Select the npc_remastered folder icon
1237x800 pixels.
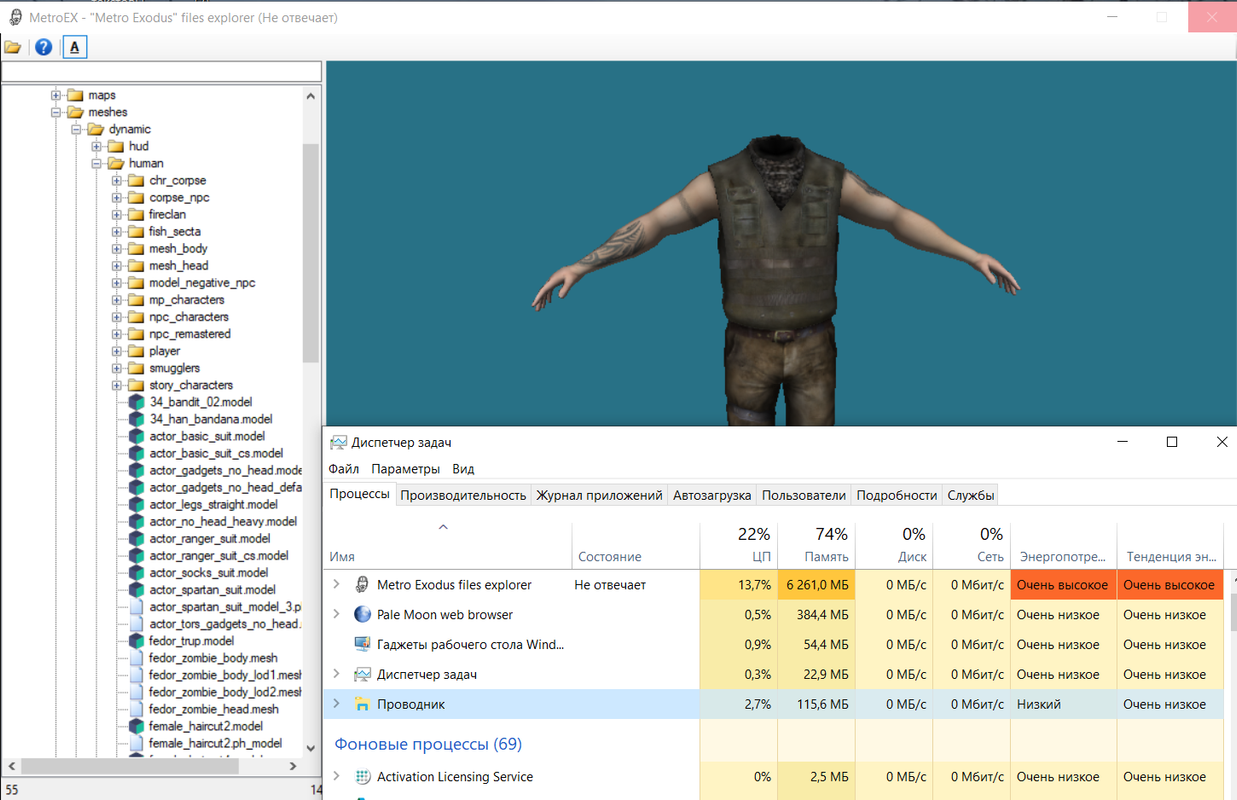(x=136, y=334)
